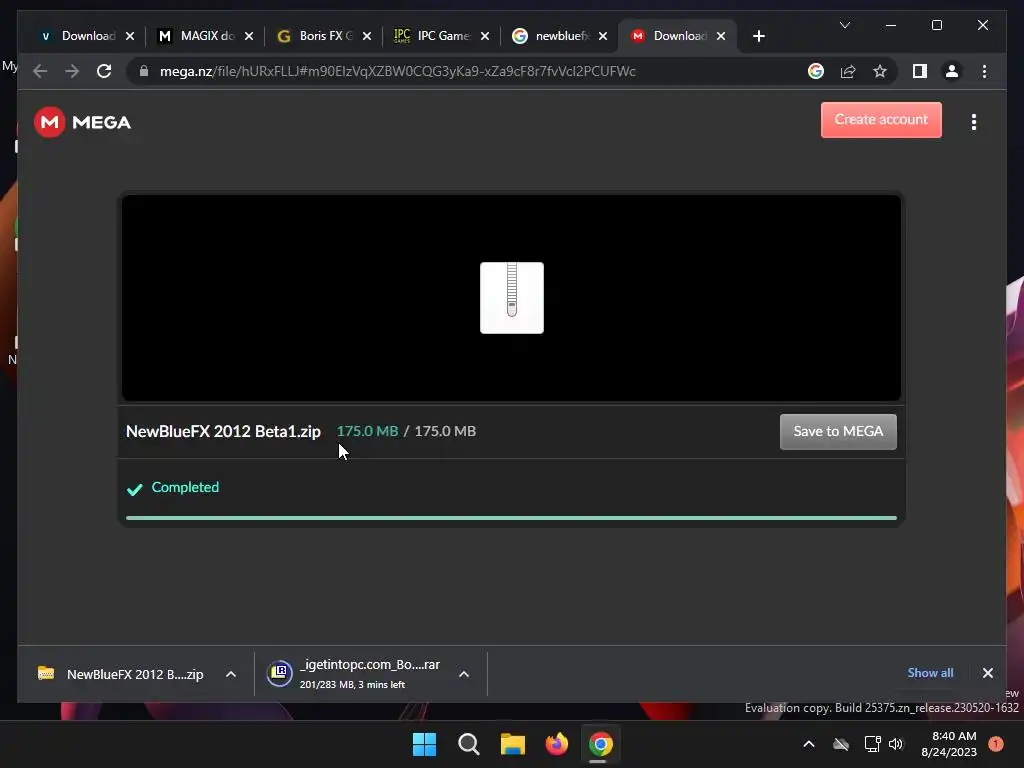The width and height of the screenshot is (1024, 768).
Task: Open Chrome profile menu
Action: (x=952, y=71)
